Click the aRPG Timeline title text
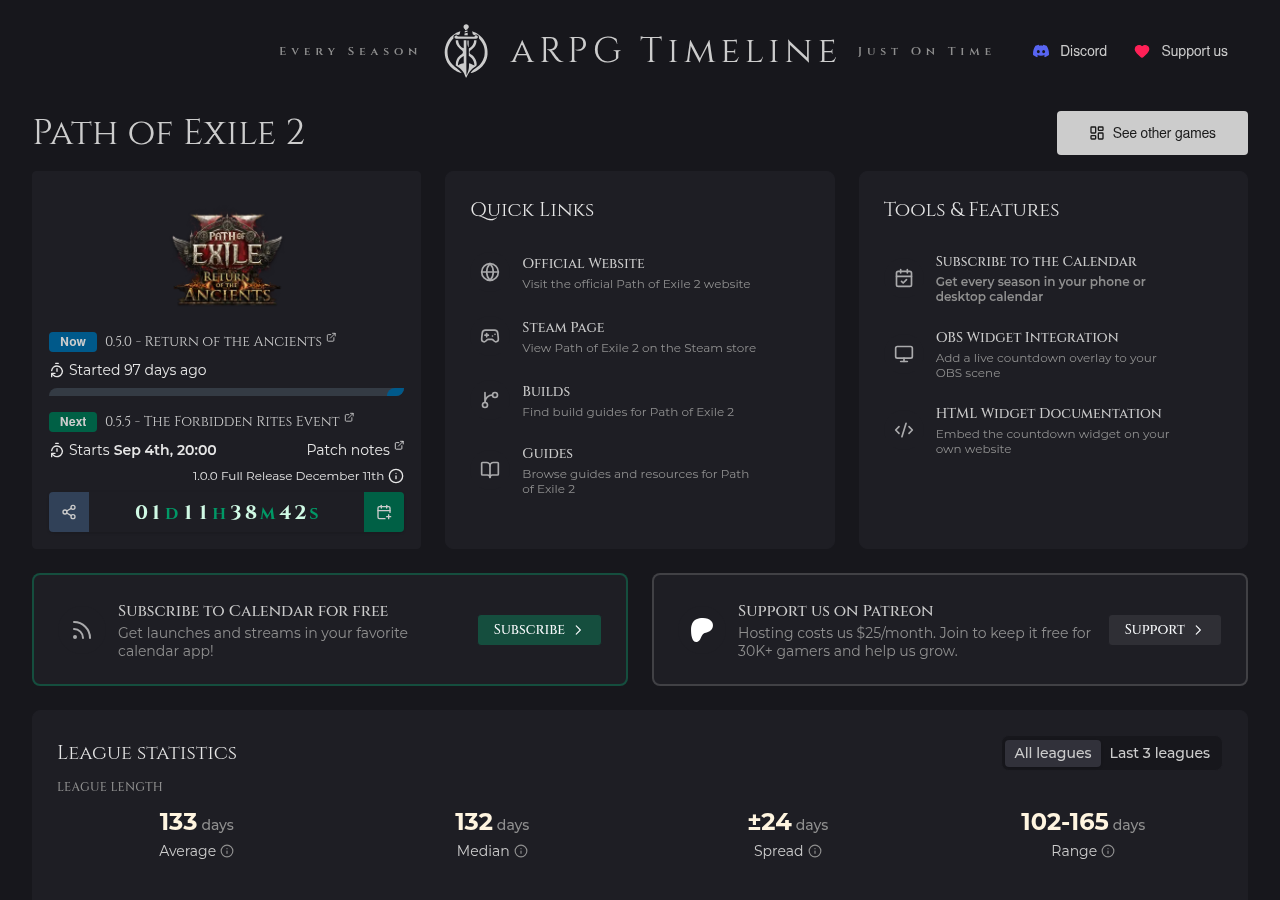Screen dimensions: 1280x900 674,51
